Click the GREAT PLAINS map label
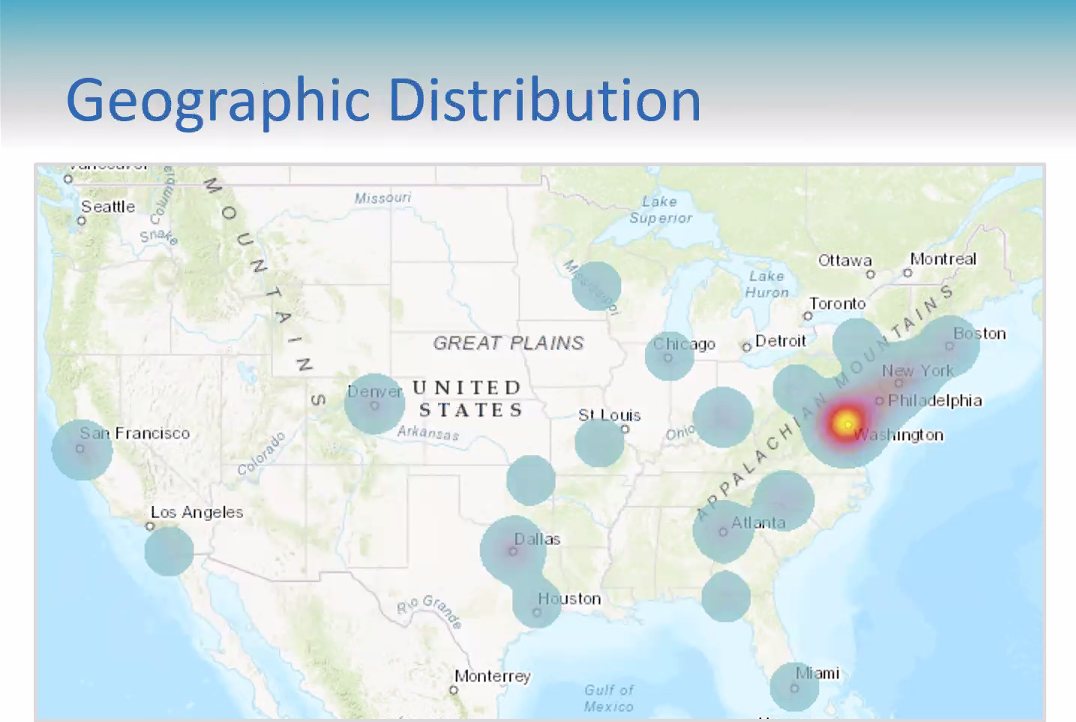This screenshot has height=722, width=1076. tap(508, 343)
